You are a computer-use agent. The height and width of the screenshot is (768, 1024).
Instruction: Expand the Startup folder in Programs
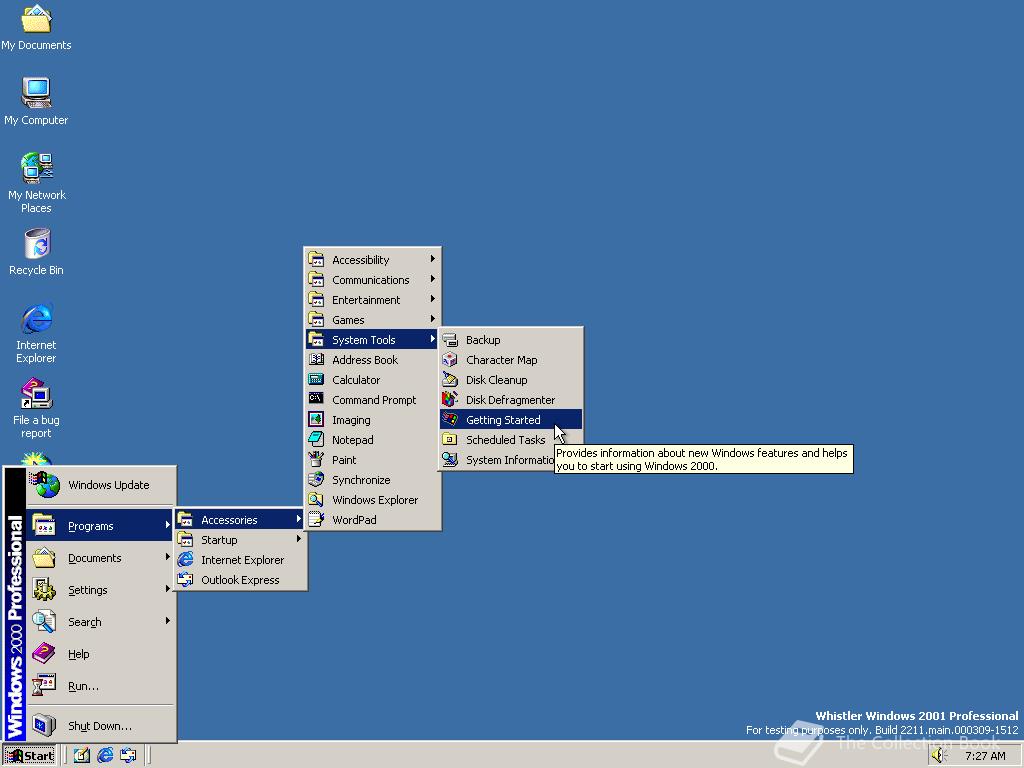[240, 540]
